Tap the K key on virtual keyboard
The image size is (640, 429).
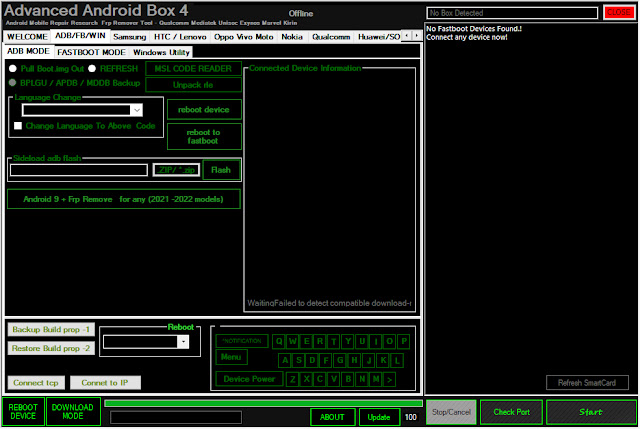[383, 360]
